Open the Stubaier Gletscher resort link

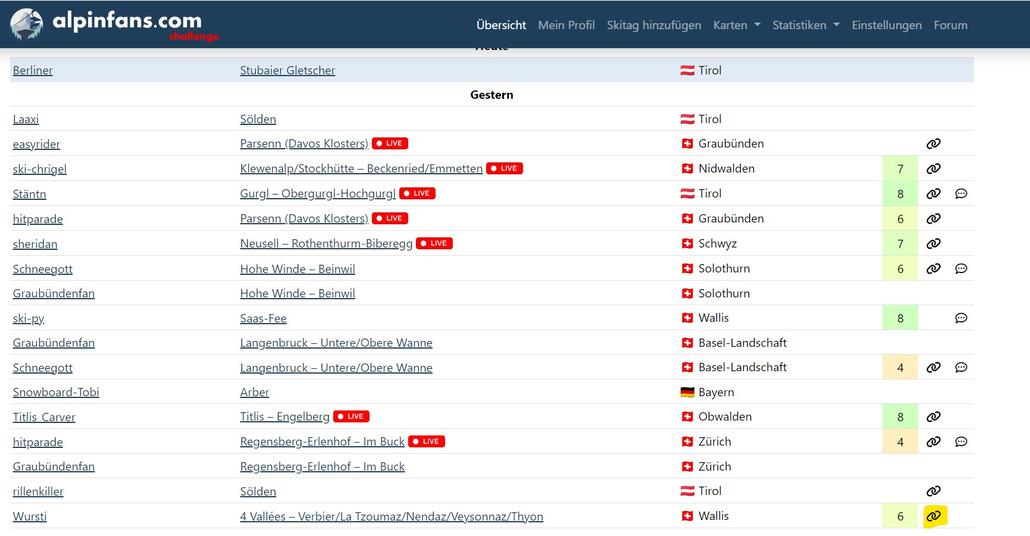coord(287,71)
